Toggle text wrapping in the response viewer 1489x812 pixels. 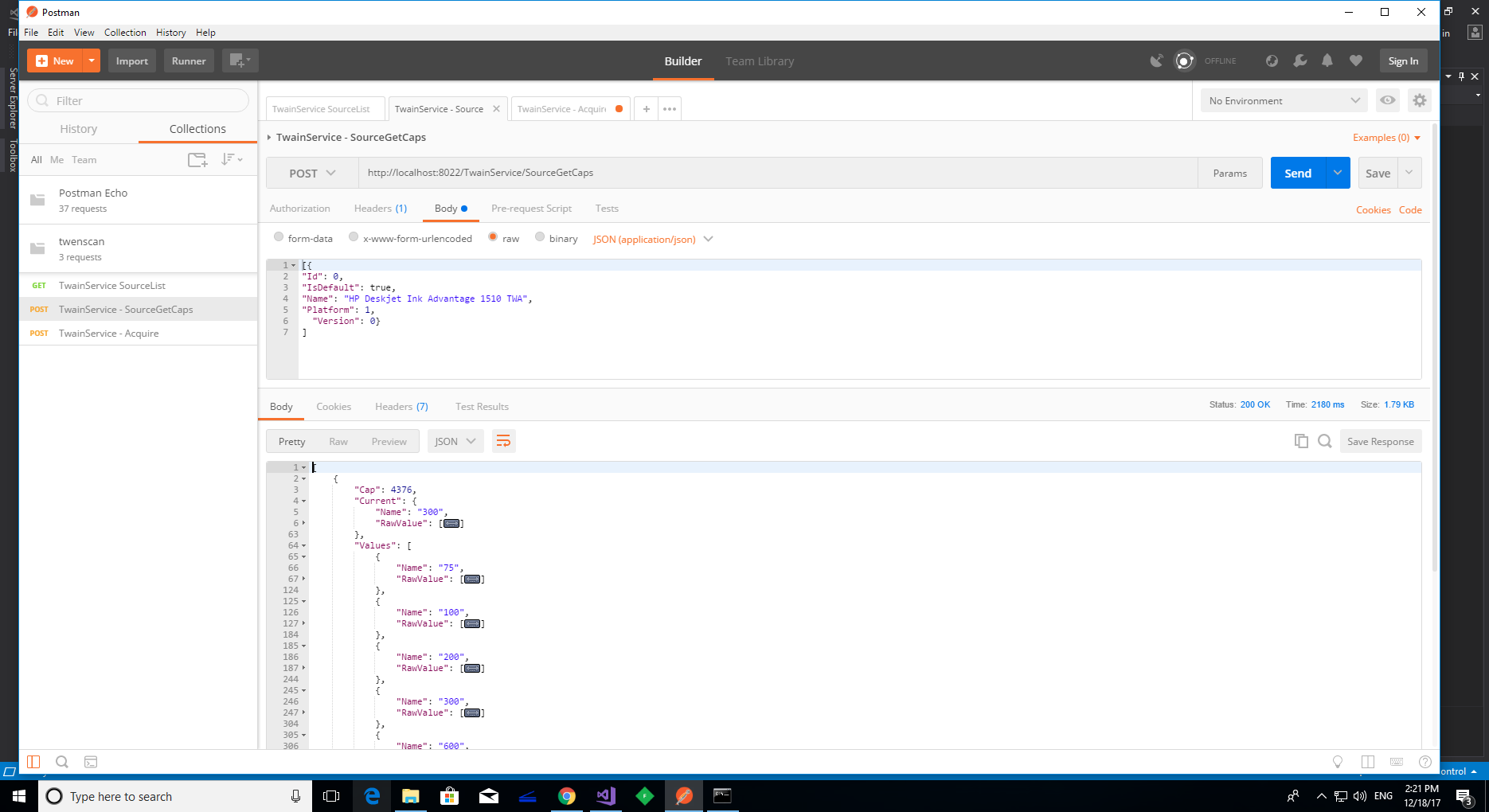[x=503, y=440]
